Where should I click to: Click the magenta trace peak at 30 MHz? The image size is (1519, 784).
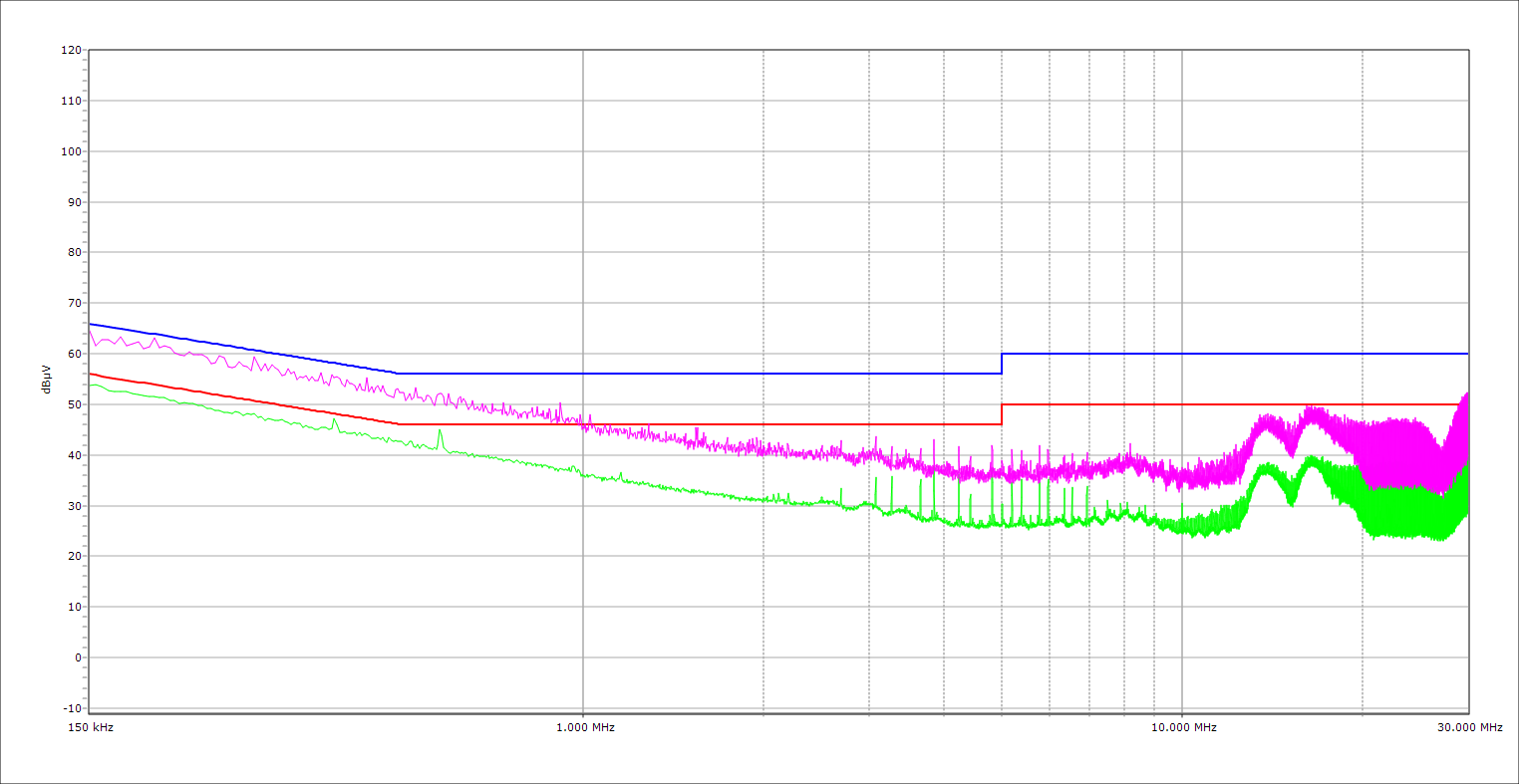point(1466,394)
